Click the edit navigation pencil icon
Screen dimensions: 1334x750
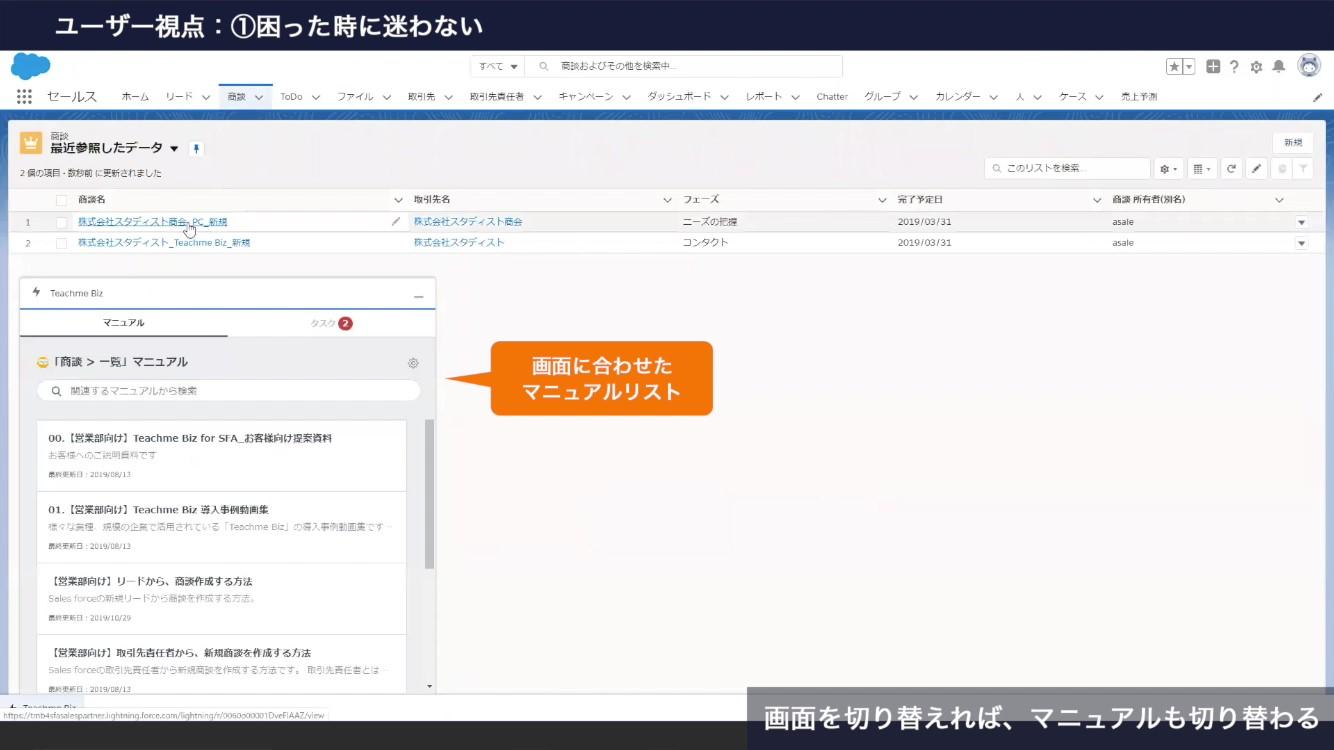point(1317,98)
